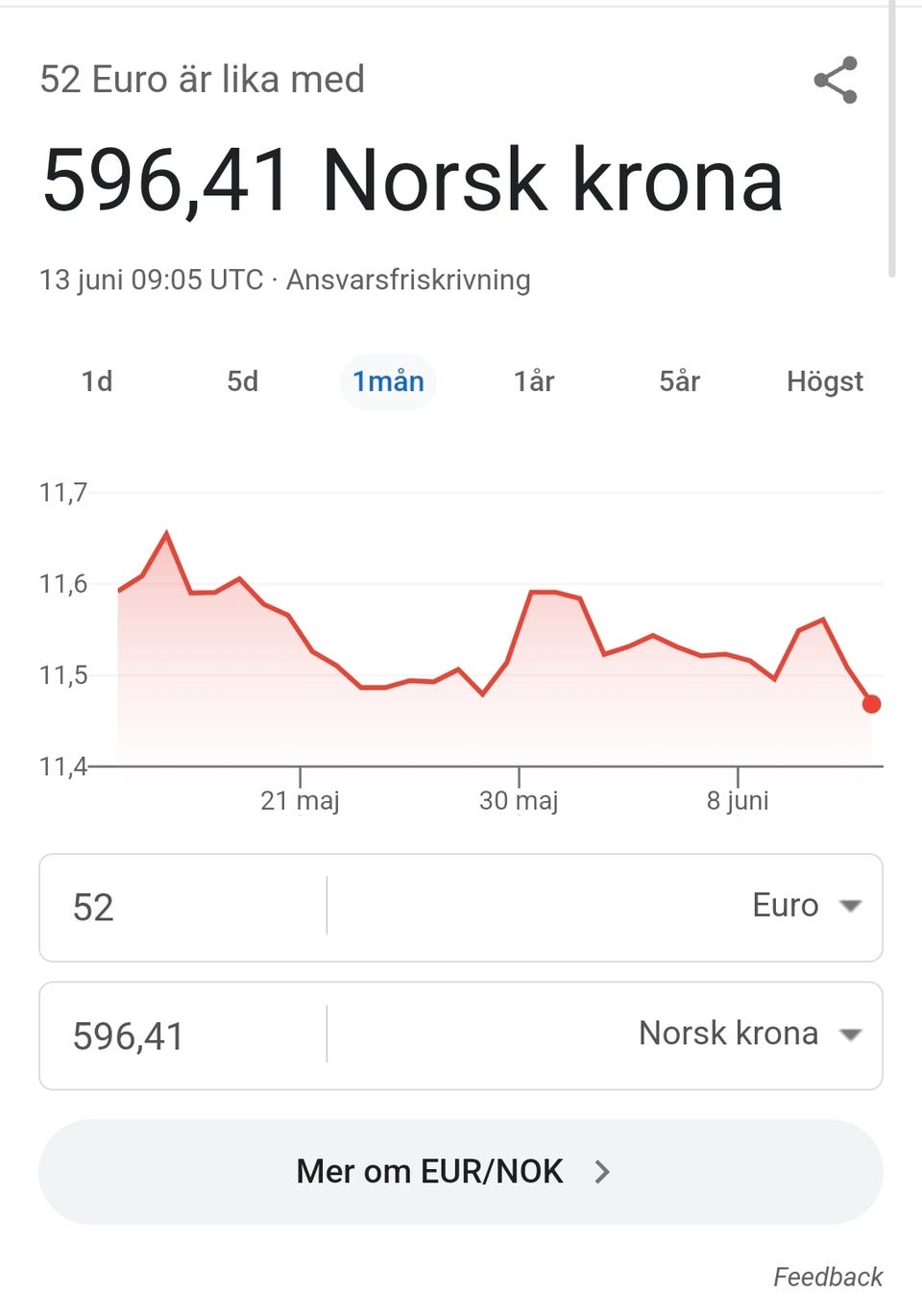Click the Euro dropdown arrow

point(850,906)
